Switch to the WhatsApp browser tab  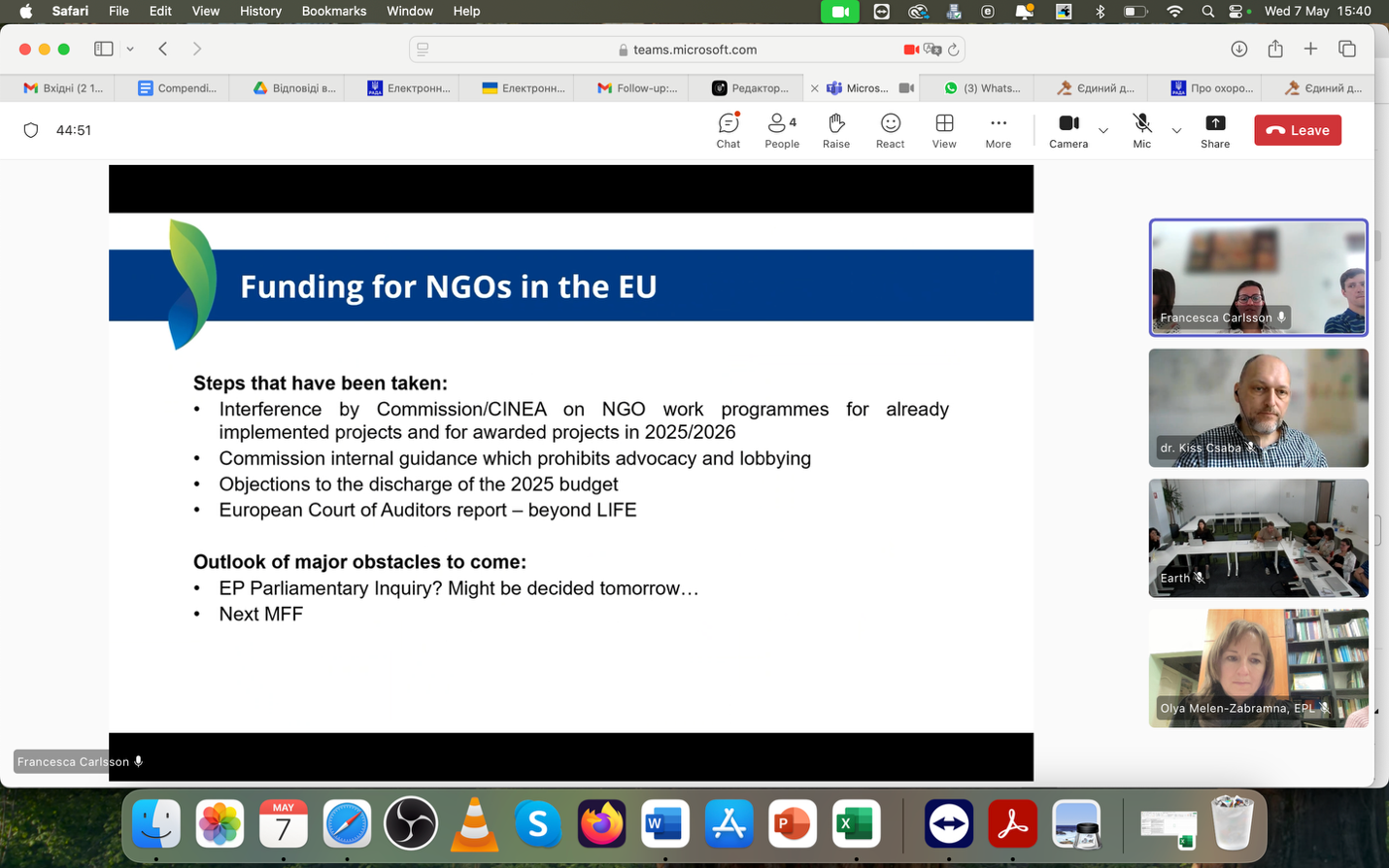coord(983,88)
